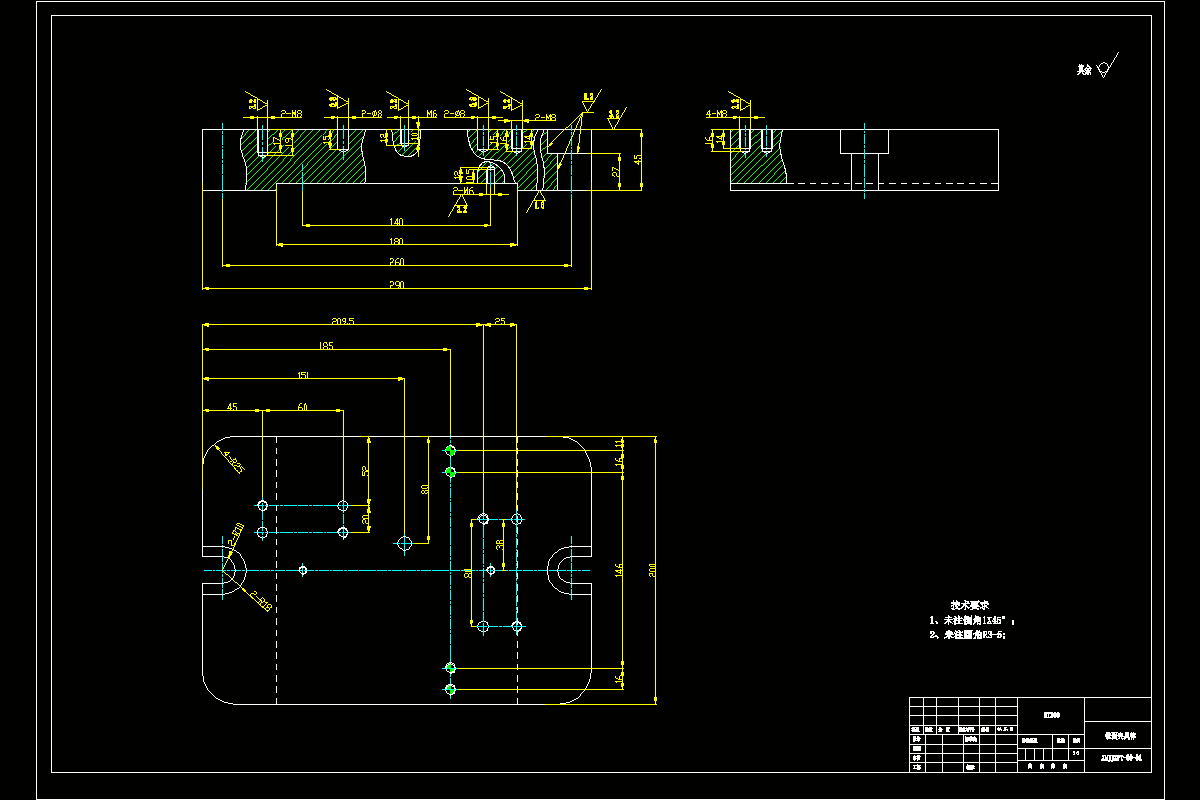
Task: Select the standalone M6 thread label
Action: click(x=431, y=114)
